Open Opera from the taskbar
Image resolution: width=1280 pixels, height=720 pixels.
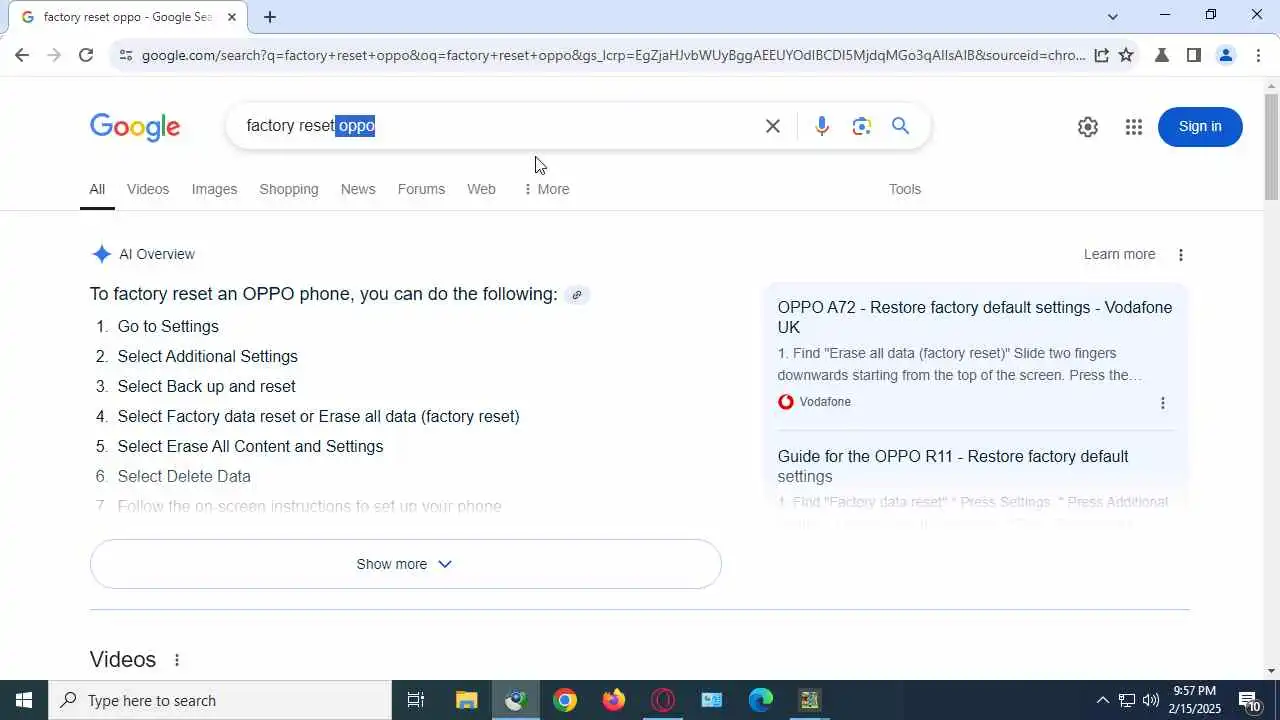click(663, 700)
